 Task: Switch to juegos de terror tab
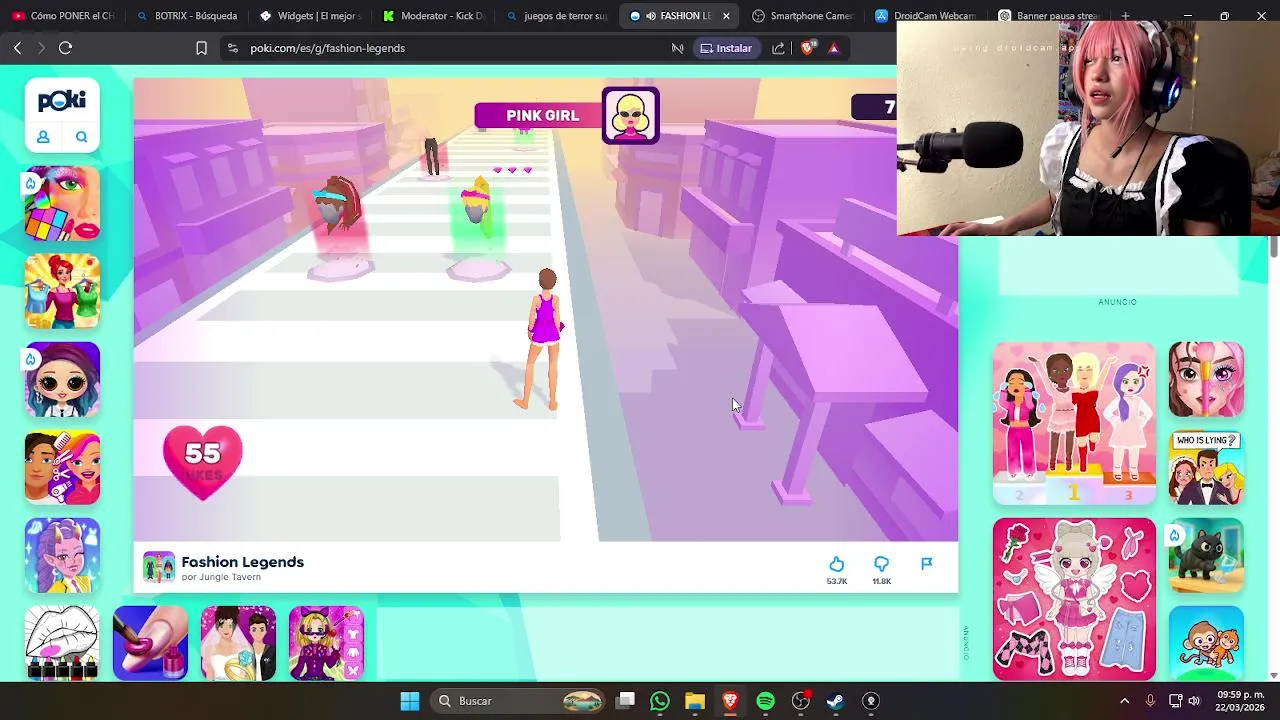pyautogui.click(x=556, y=16)
